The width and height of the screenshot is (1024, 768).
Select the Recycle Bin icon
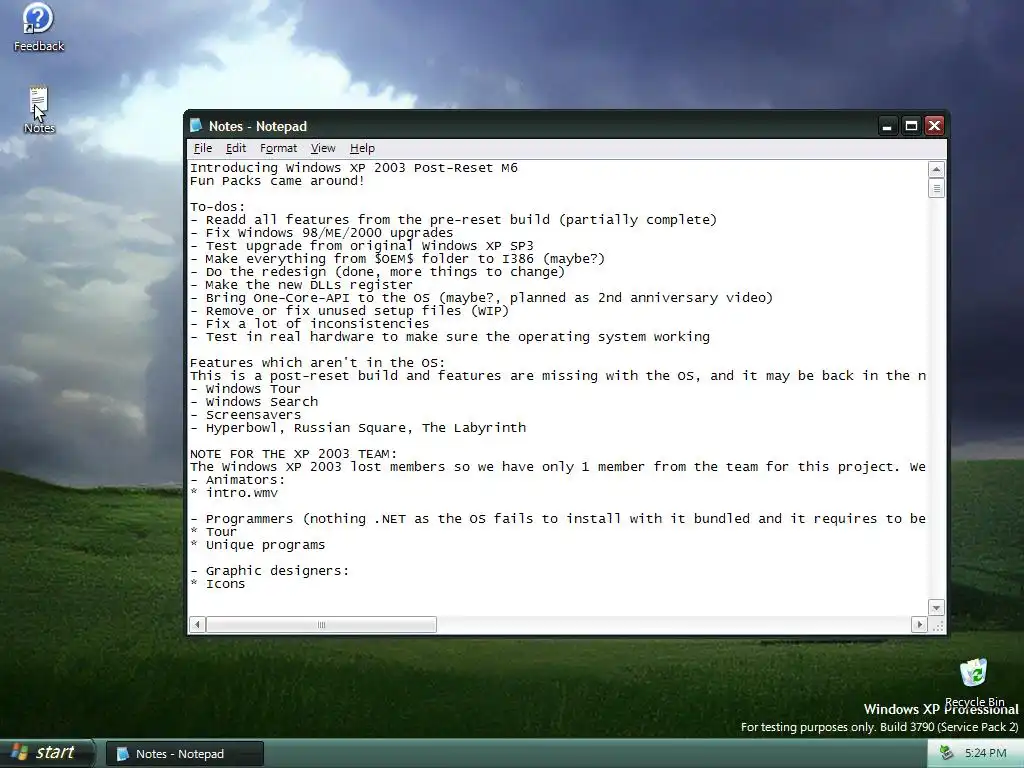pos(974,682)
